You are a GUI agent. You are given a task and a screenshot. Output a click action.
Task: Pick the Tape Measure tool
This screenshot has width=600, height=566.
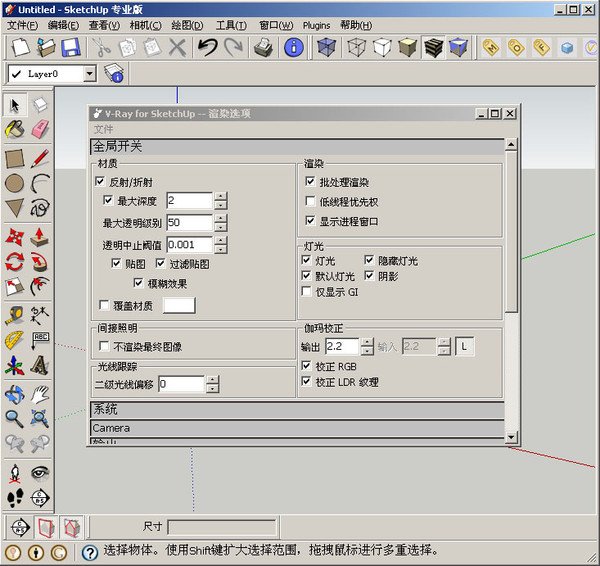click(15, 316)
